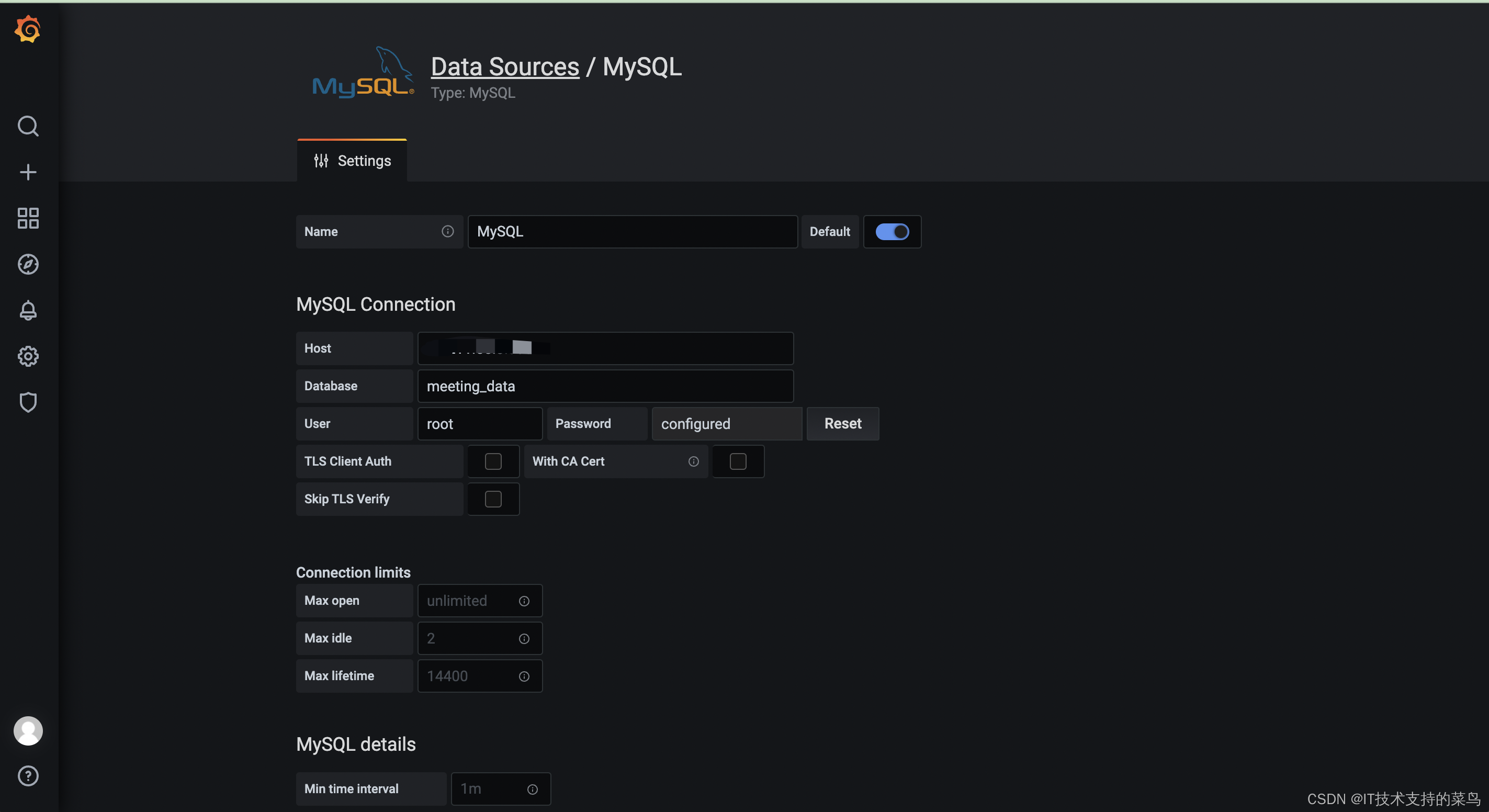Click the Connection limits heading
This screenshot has height=812, width=1489.
(x=353, y=572)
